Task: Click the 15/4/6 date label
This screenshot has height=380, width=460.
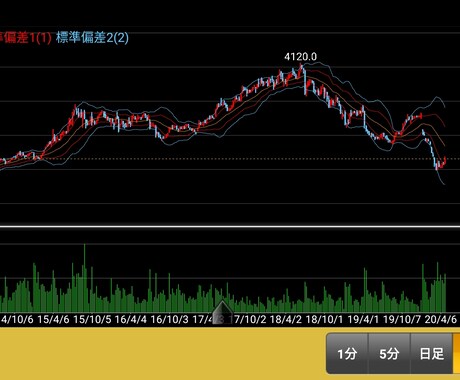Action: click(x=53, y=319)
